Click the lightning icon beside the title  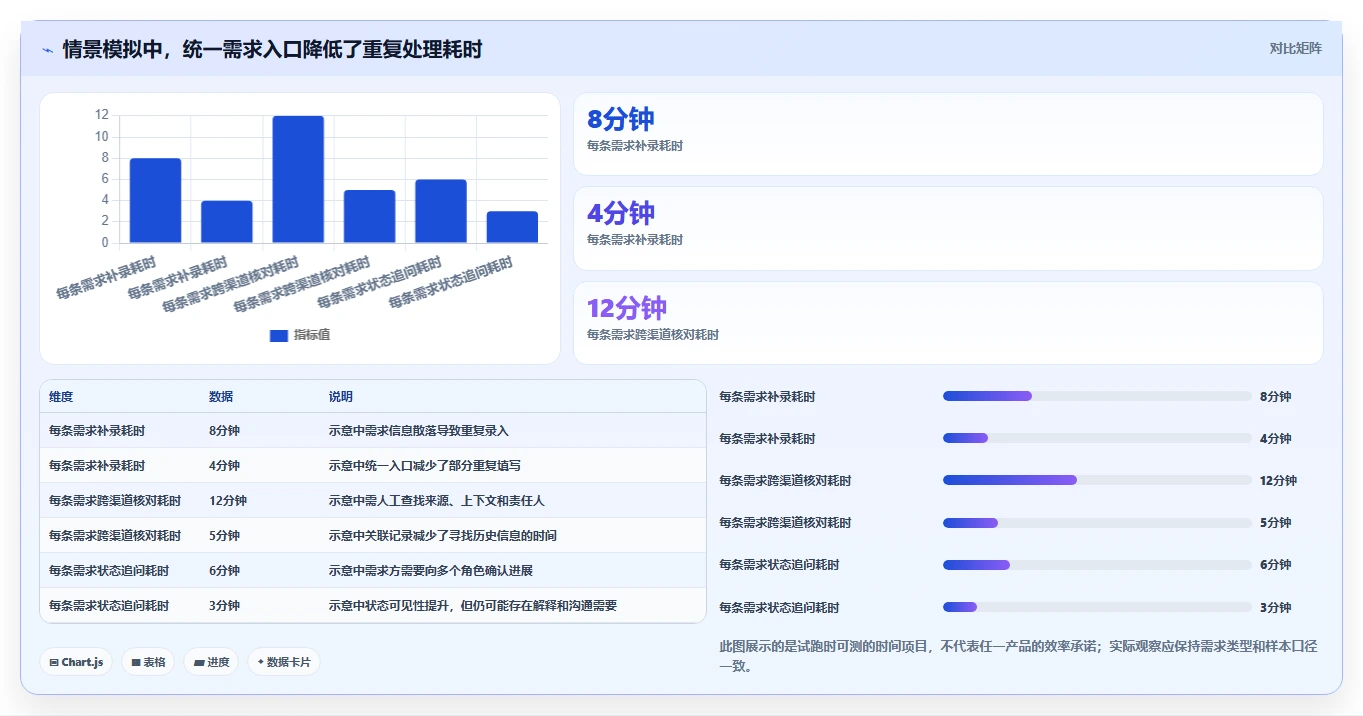[47, 49]
